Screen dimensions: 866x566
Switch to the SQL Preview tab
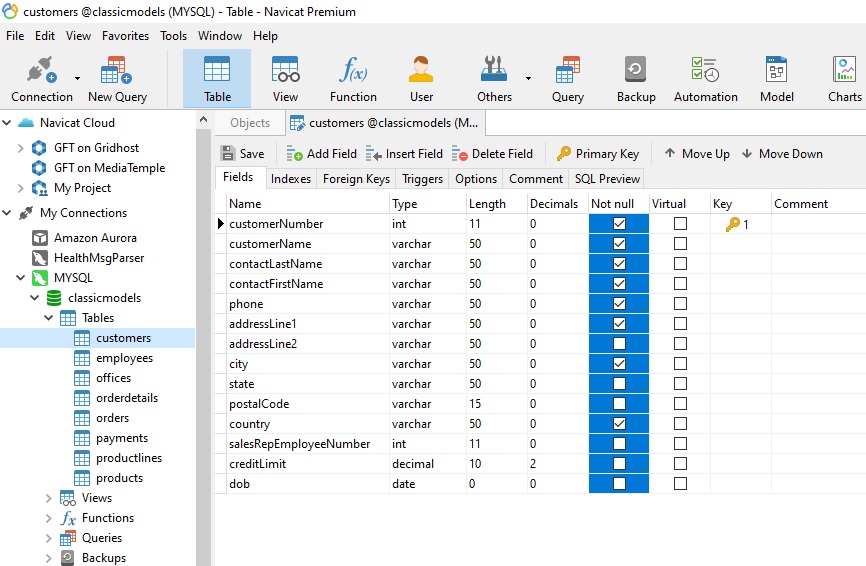pyautogui.click(x=606, y=179)
